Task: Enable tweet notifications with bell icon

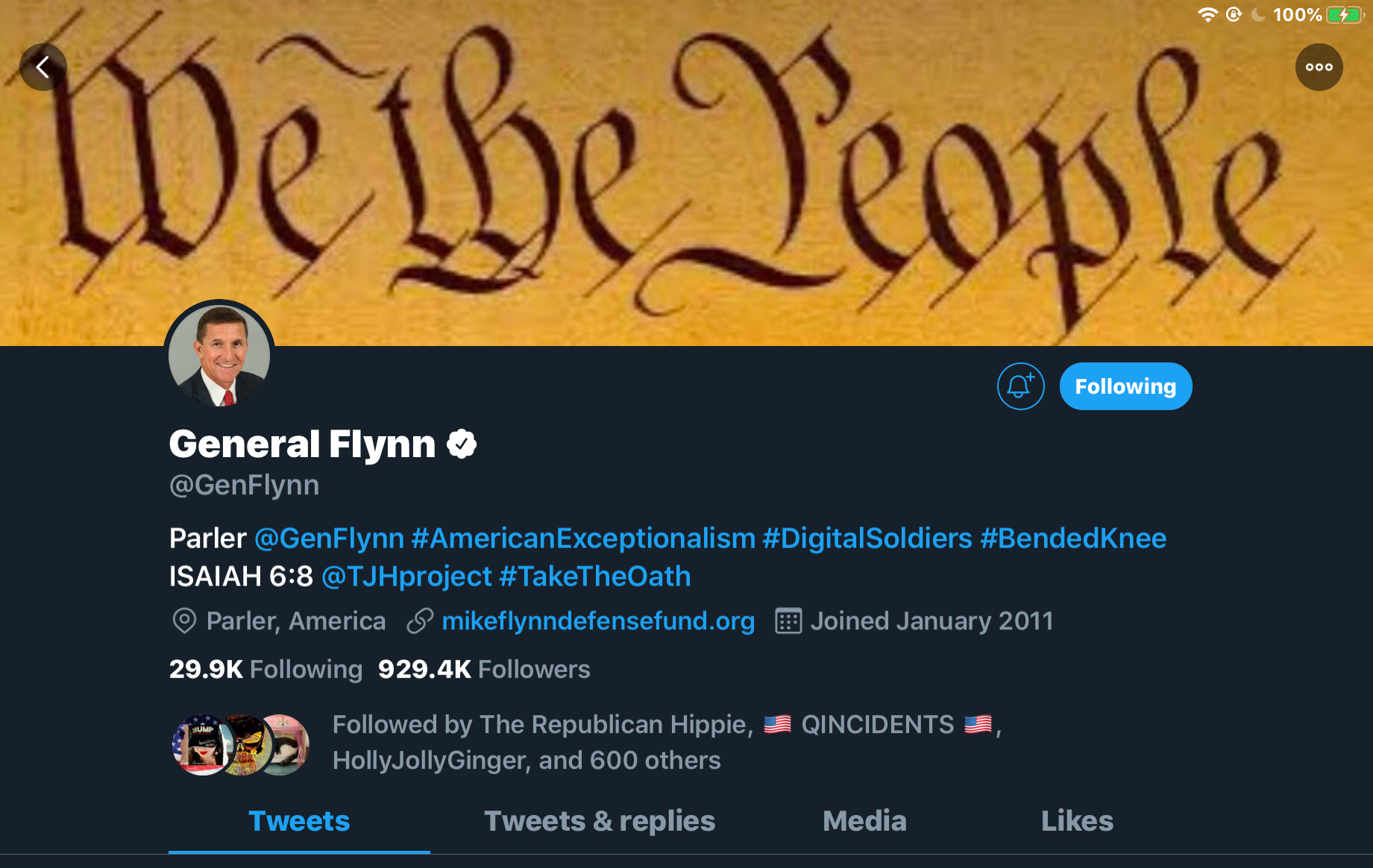Action: (x=1020, y=386)
